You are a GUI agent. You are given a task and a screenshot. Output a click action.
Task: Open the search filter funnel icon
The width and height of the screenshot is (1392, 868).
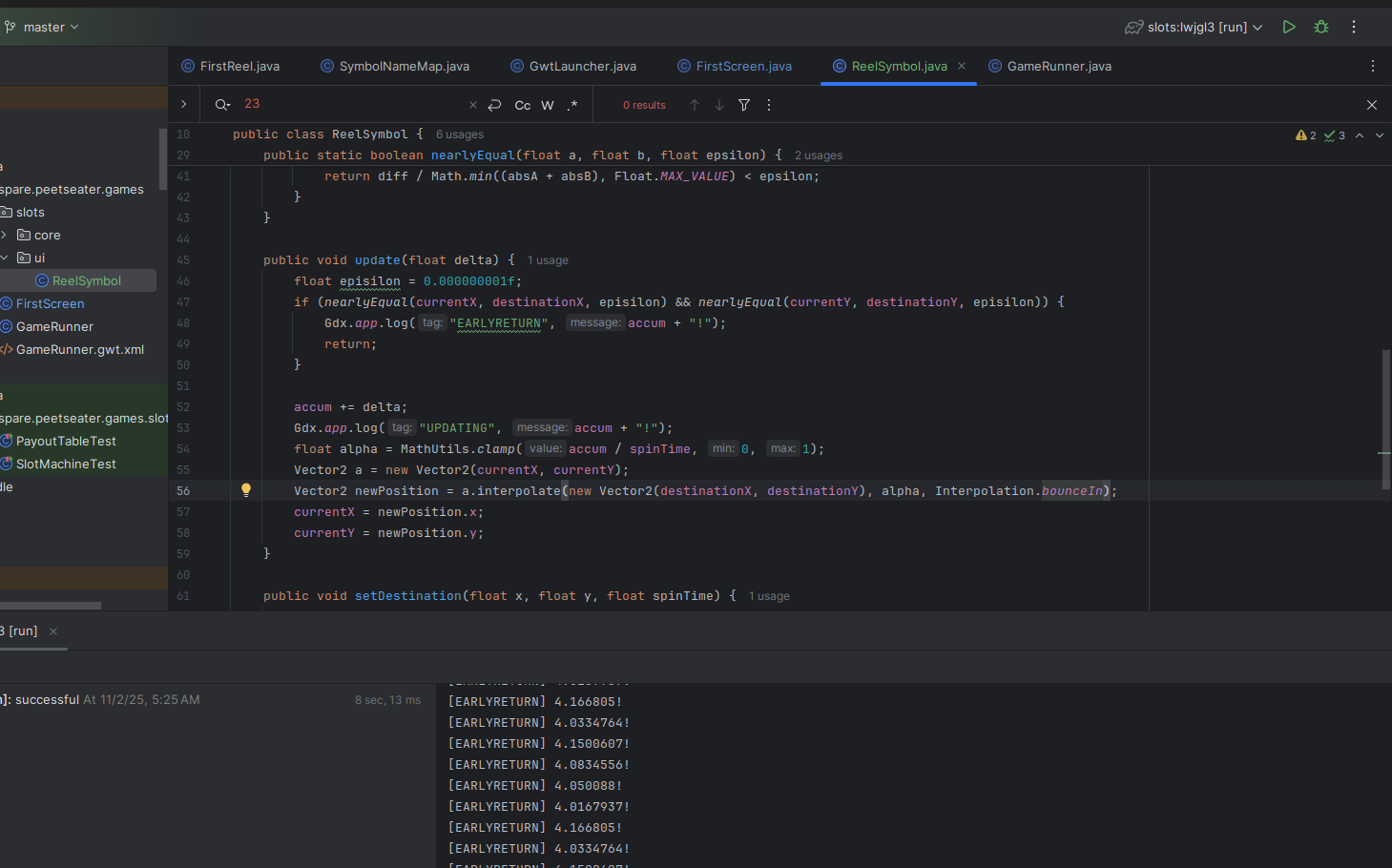pos(744,105)
